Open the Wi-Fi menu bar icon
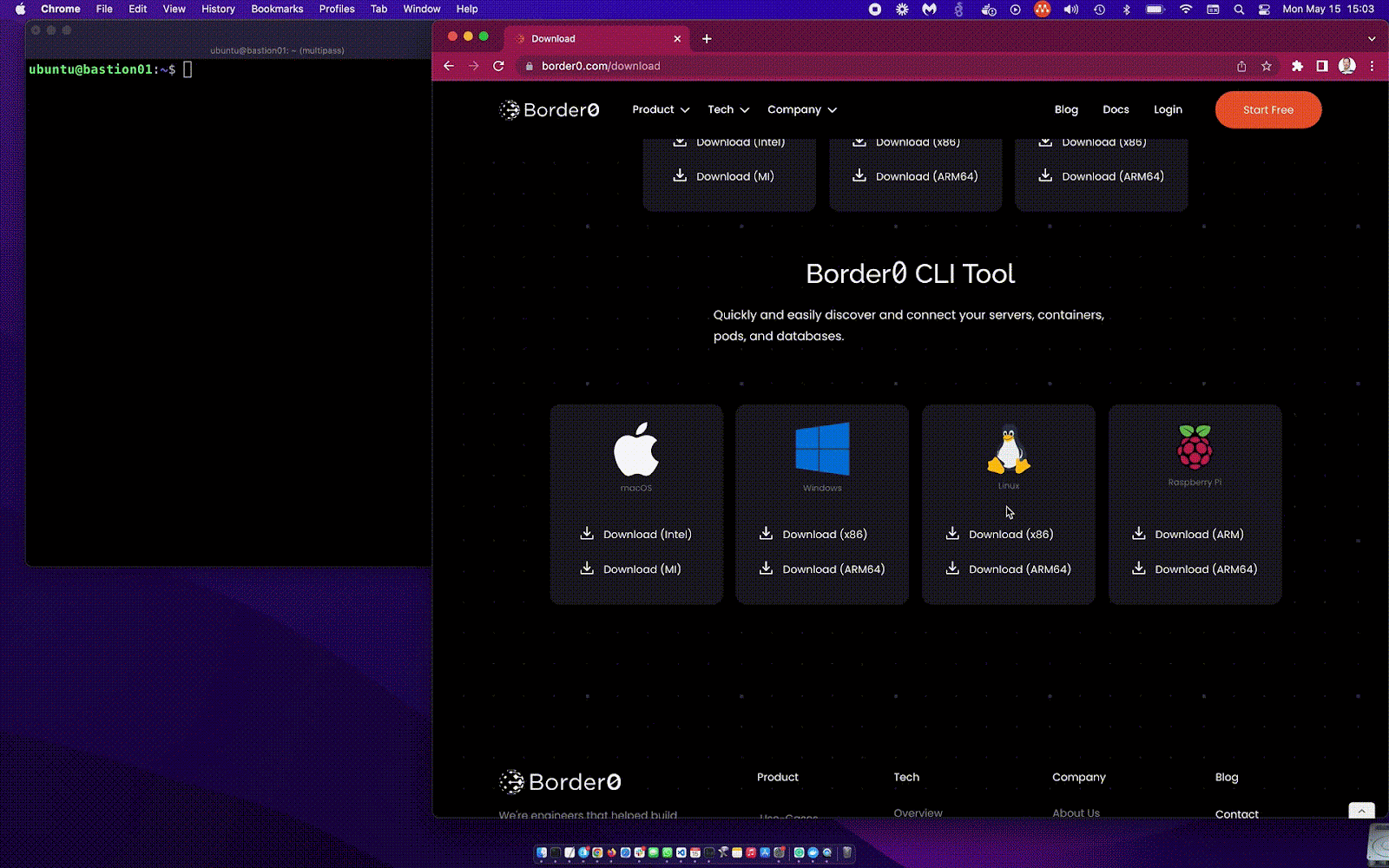 (x=1185, y=10)
